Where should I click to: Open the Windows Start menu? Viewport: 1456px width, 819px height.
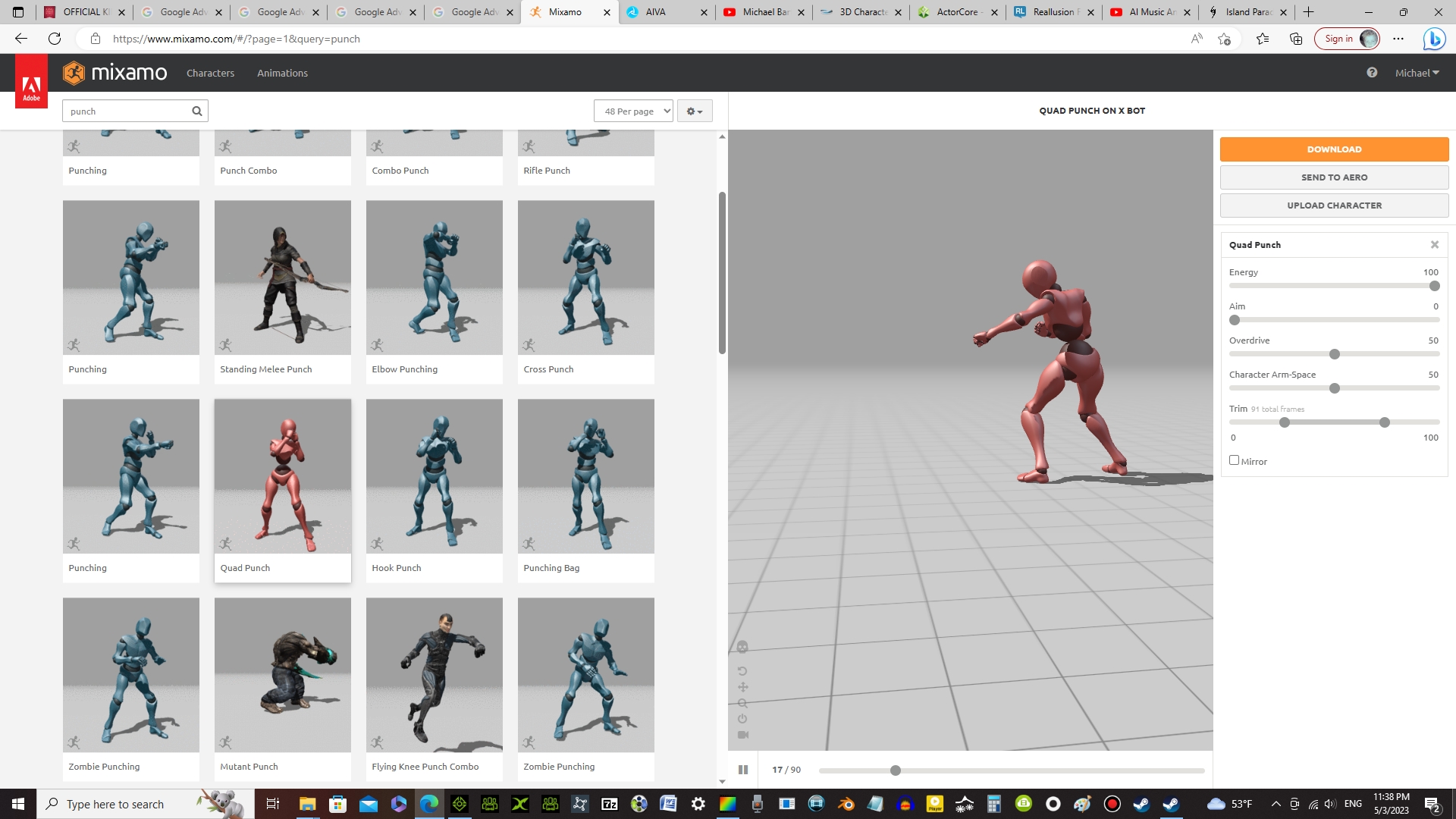18,804
